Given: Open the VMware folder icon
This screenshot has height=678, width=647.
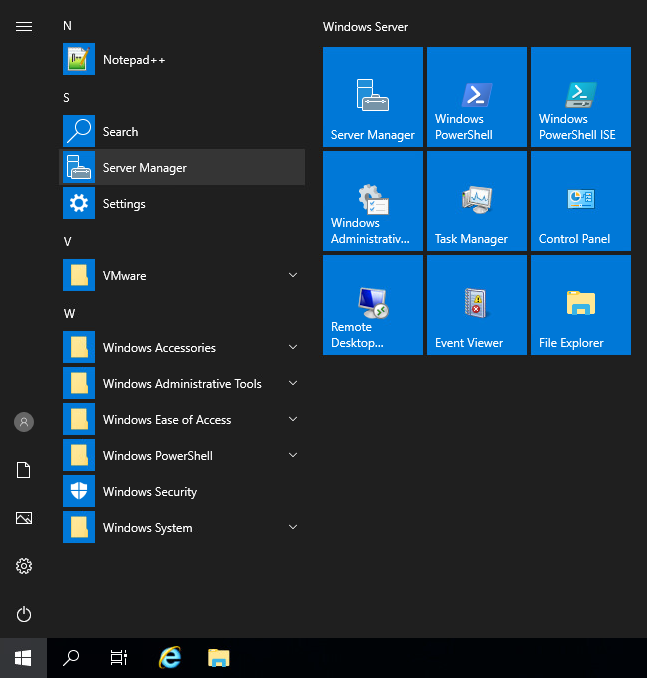Looking at the screenshot, I should click(x=79, y=275).
